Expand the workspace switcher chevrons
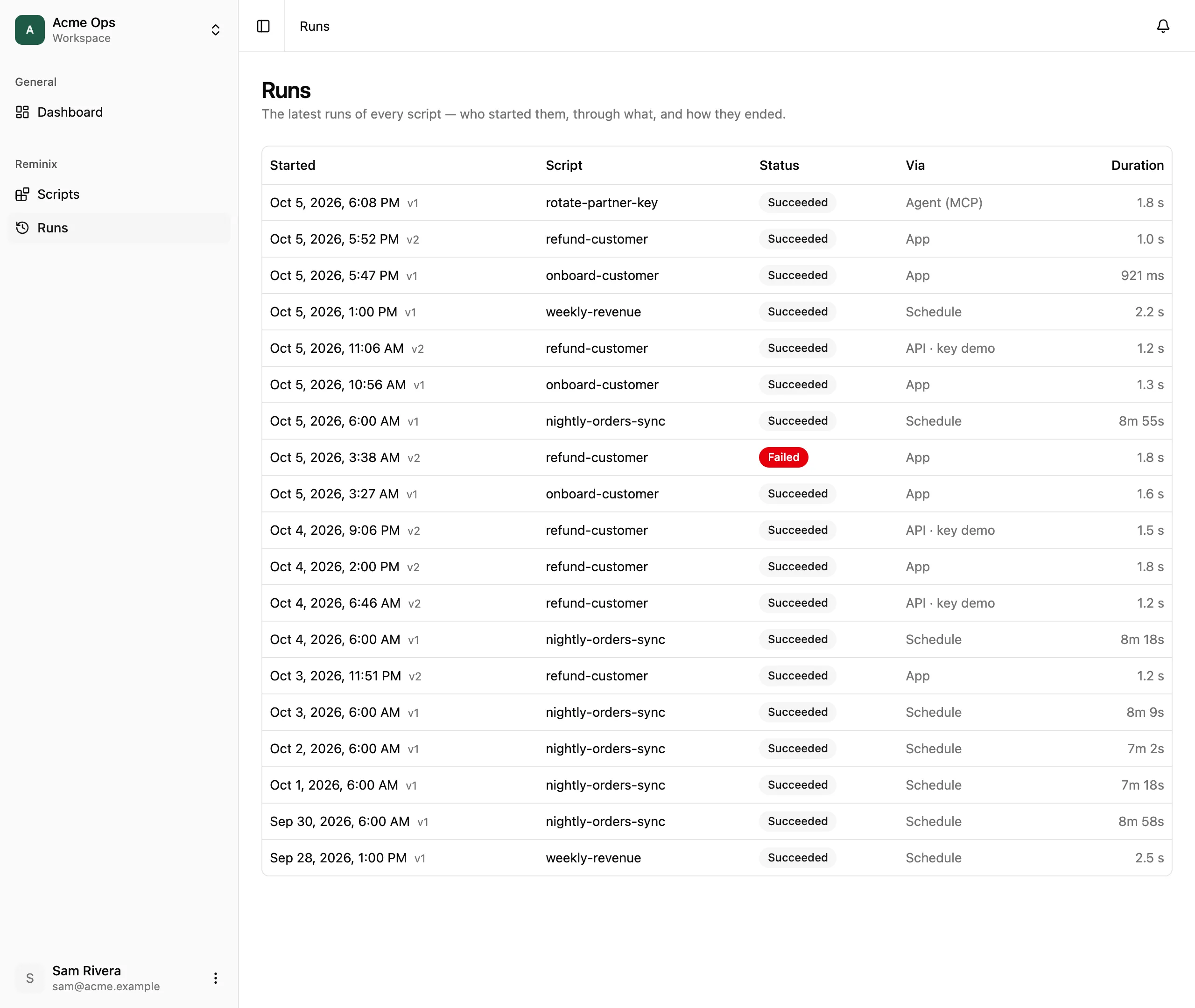 point(216,30)
